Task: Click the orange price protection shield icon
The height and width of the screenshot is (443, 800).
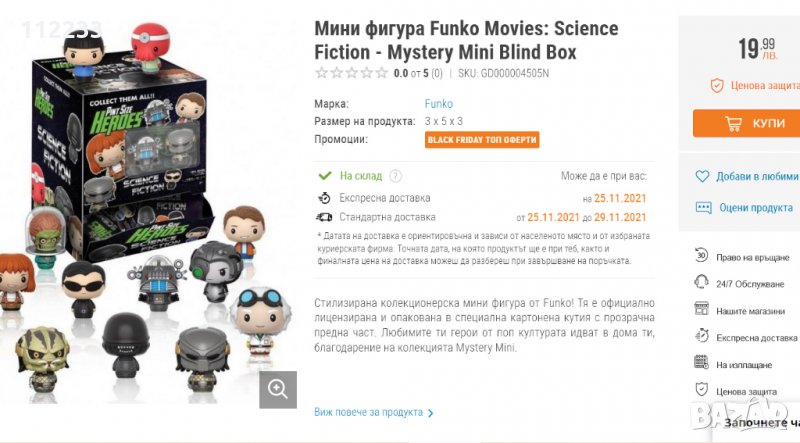Action: click(x=716, y=85)
